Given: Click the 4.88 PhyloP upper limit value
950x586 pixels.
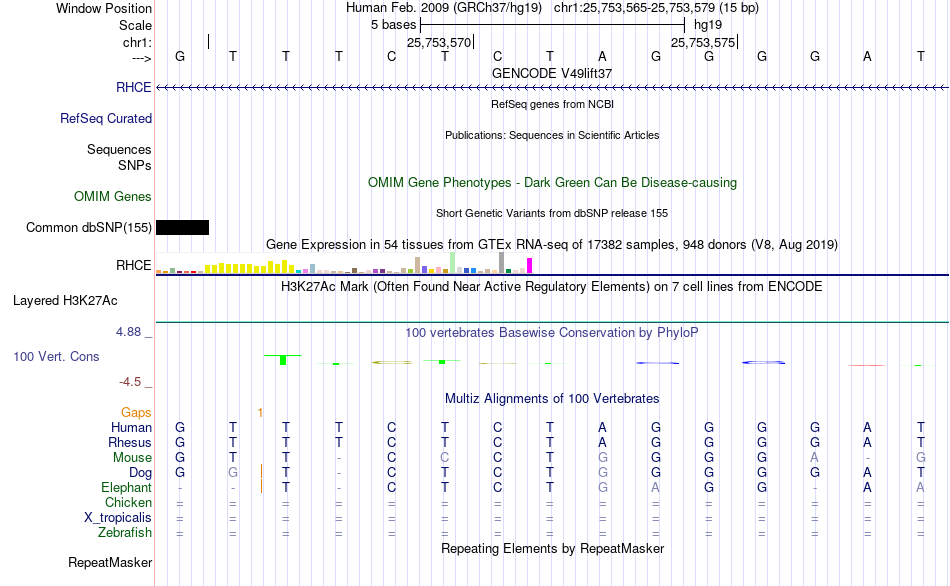Looking at the screenshot, I should tap(128, 332).
